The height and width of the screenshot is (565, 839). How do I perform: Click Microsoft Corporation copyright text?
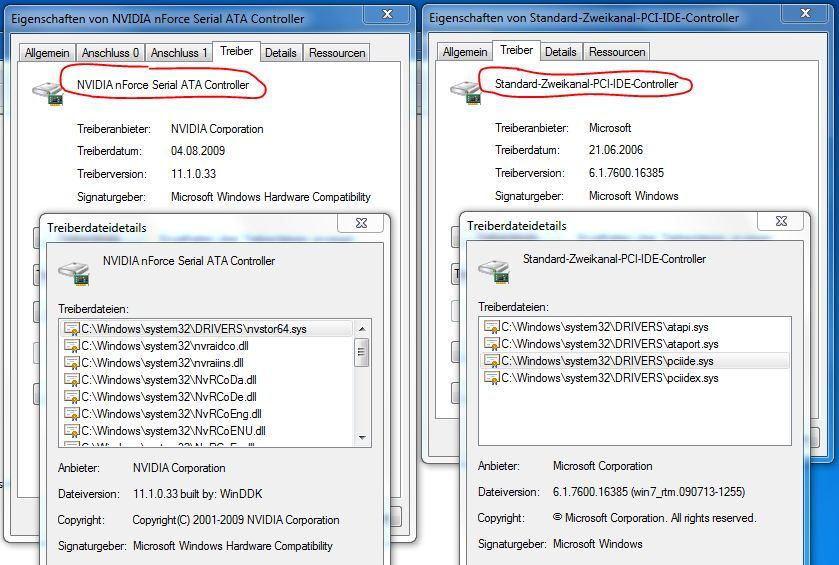(x=654, y=518)
